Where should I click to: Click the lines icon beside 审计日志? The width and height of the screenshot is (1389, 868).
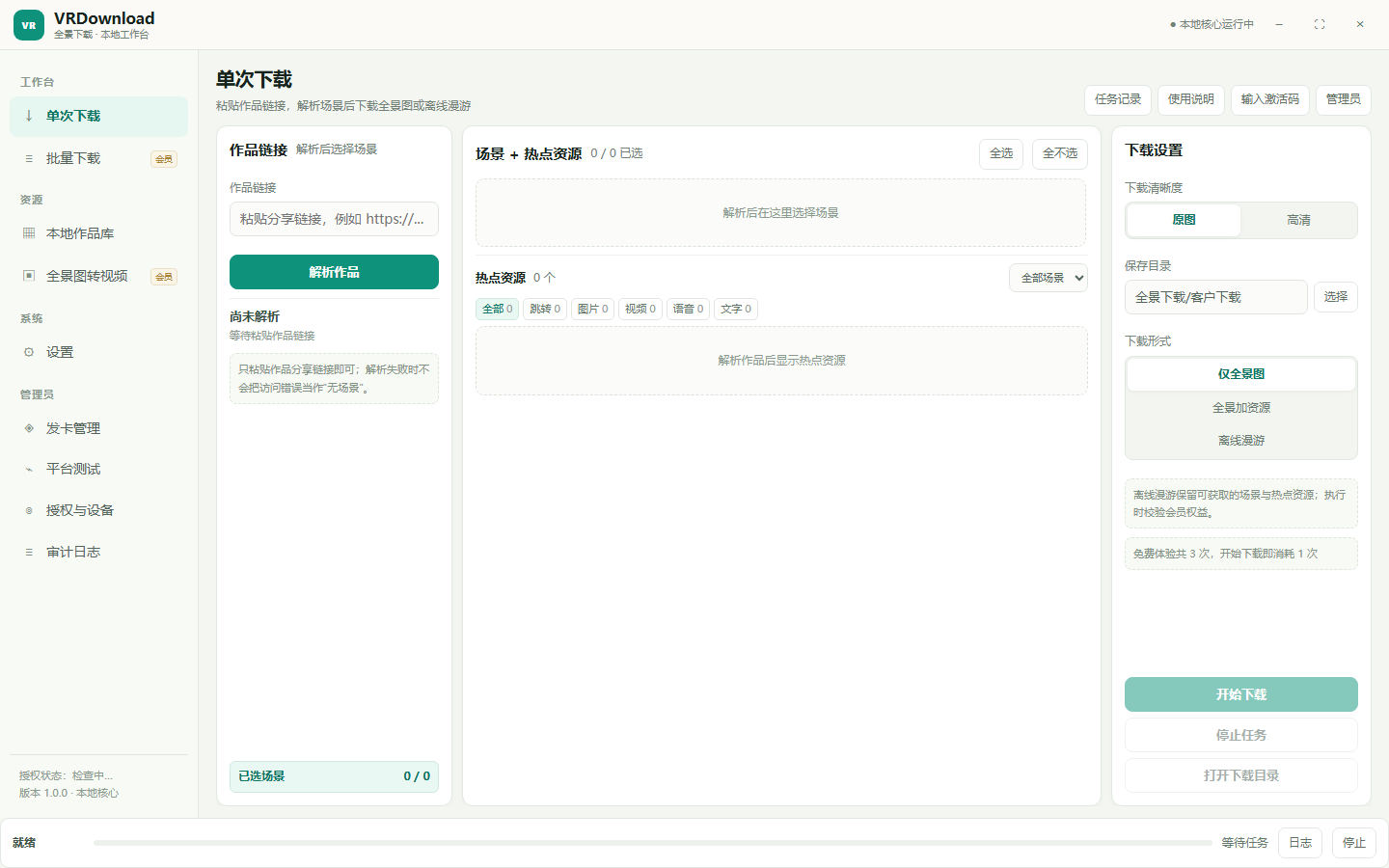29,552
